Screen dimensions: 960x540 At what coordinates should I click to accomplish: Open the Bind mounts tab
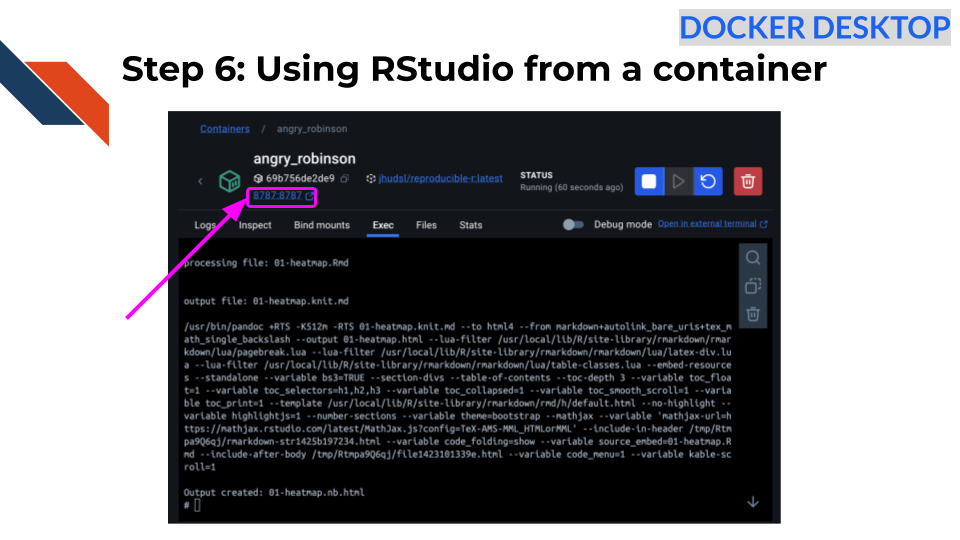pyautogui.click(x=321, y=225)
